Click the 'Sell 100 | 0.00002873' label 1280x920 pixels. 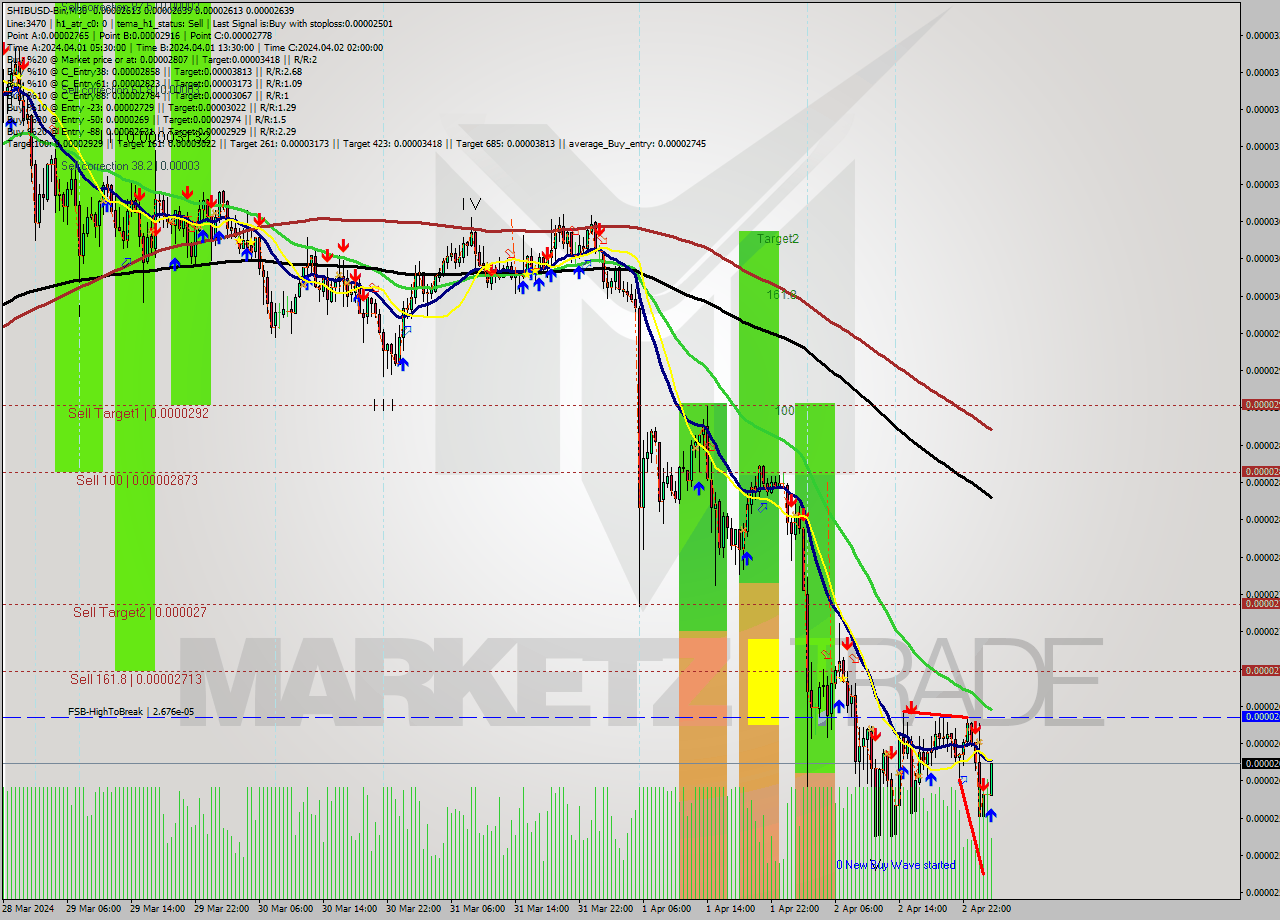(137, 480)
